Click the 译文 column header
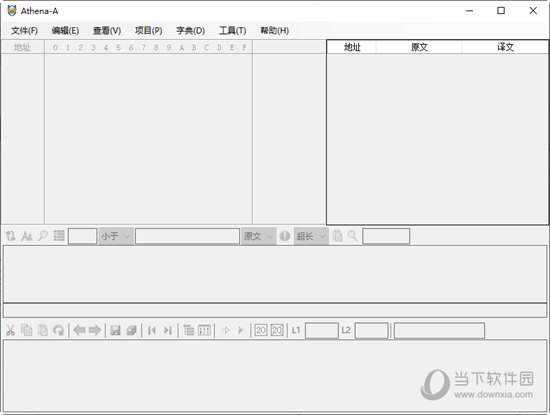Viewport: 550px width, 415px height. [505, 47]
